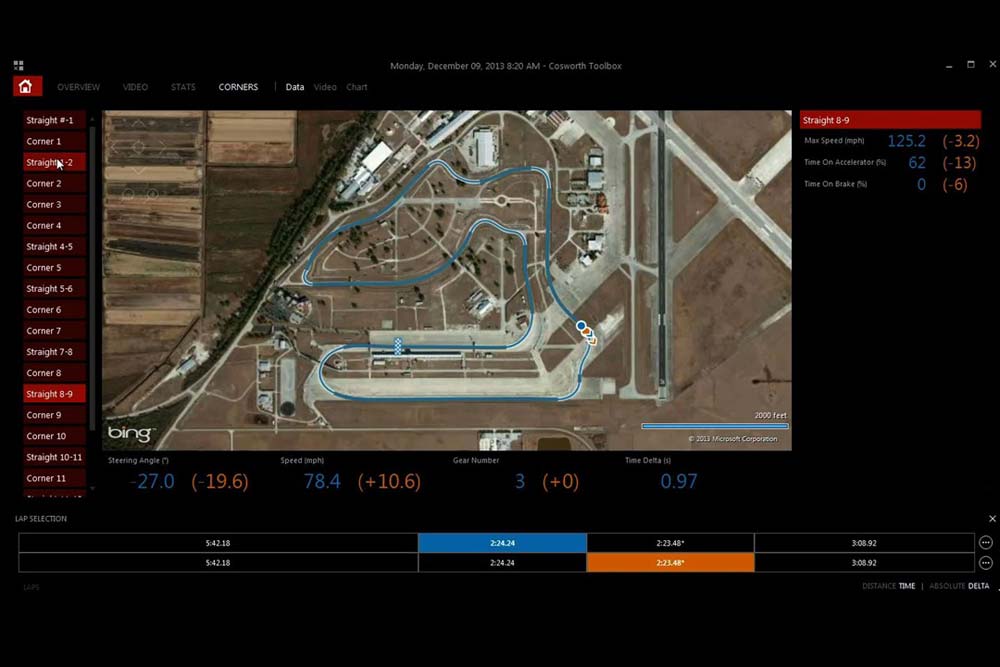Image resolution: width=1000 pixels, height=667 pixels.
Task: Switch the lap axis to Distance
Action: (878, 586)
